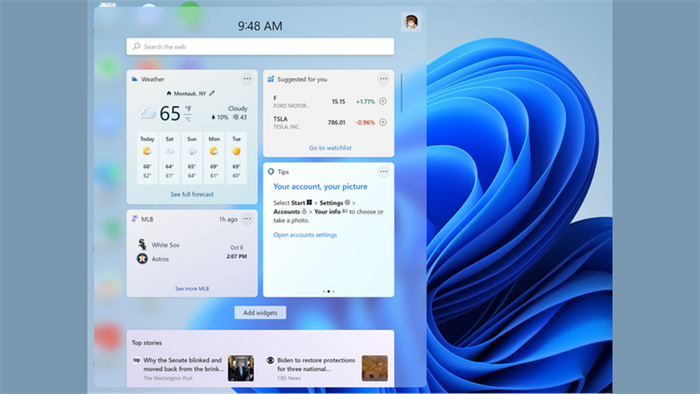Image resolution: width=700 pixels, height=394 pixels.
Task: Click the Washington Post wp logo
Action: click(137, 360)
